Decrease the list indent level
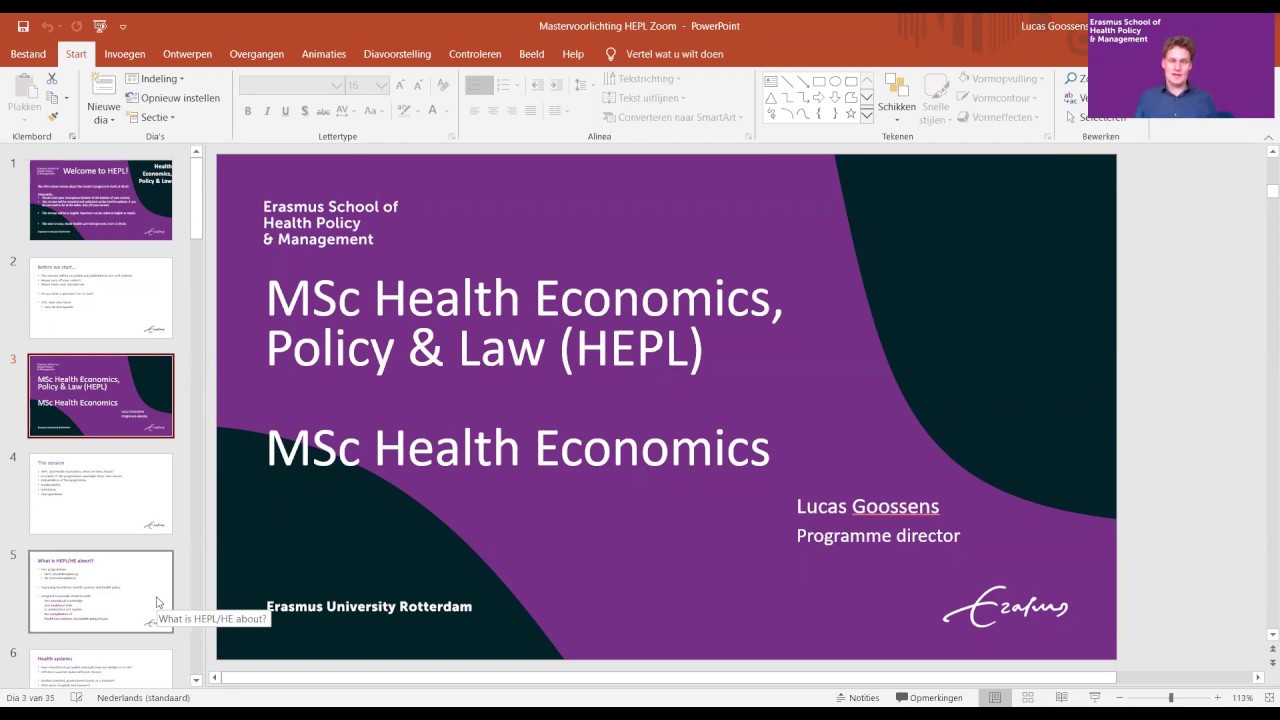This screenshot has height=720, width=1280. tap(537, 85)
